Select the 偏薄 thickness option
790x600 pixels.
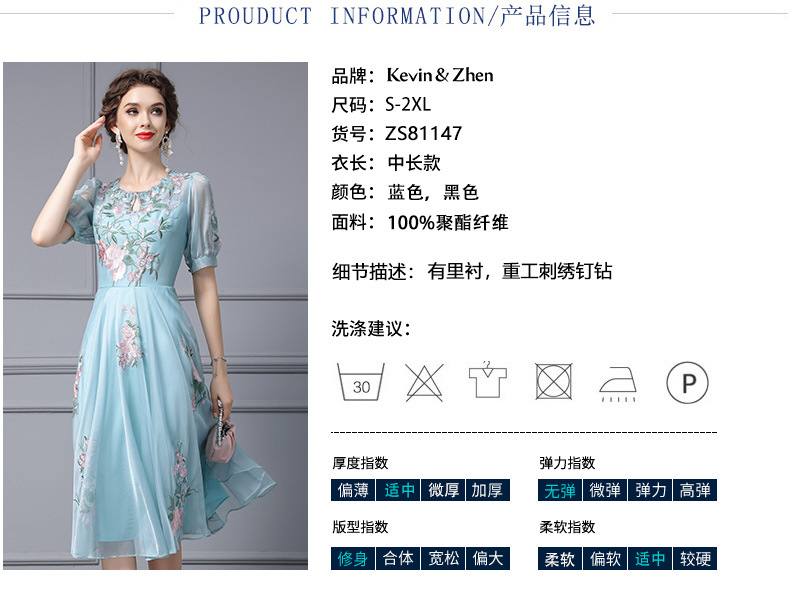[353, 490]
